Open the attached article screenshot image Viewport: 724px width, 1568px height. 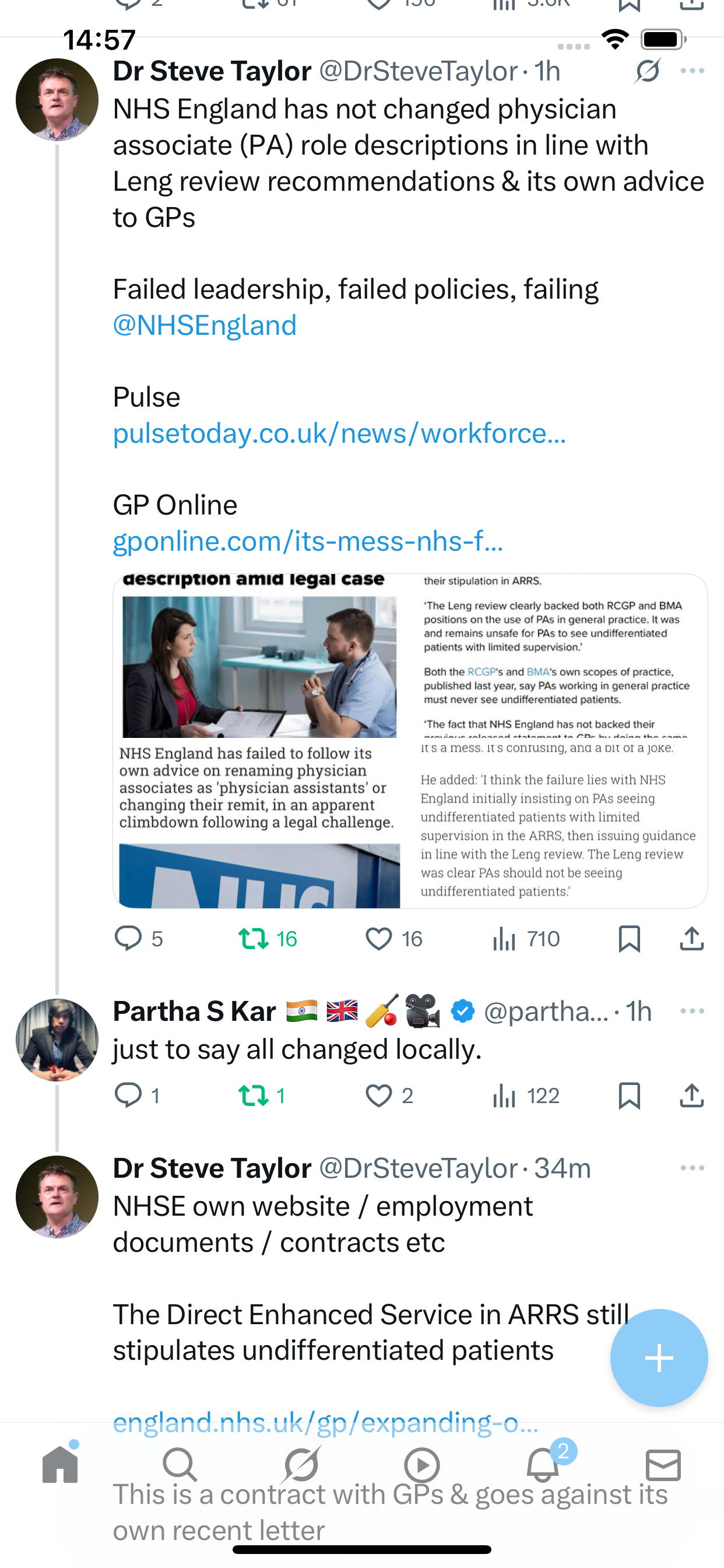[x=410, y=740]
